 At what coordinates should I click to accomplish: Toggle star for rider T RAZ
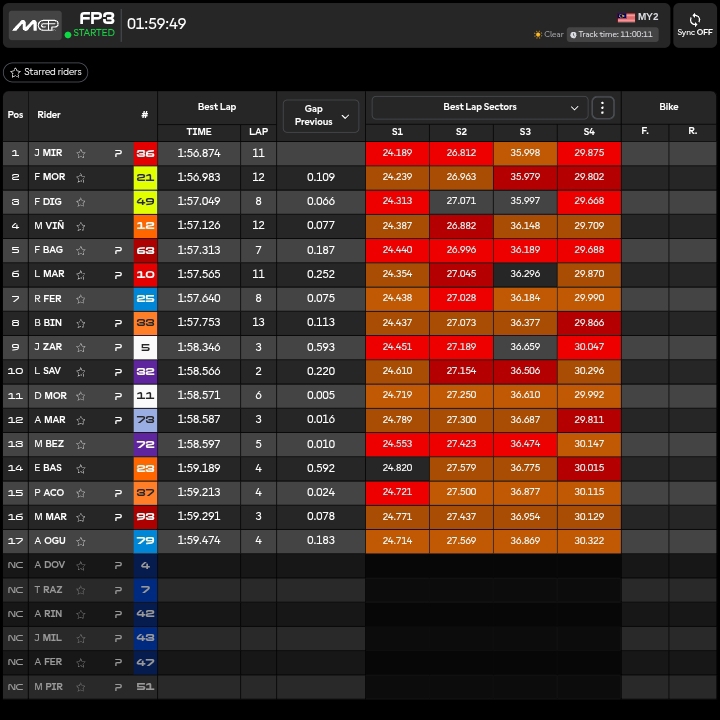[x=81, y=590]
